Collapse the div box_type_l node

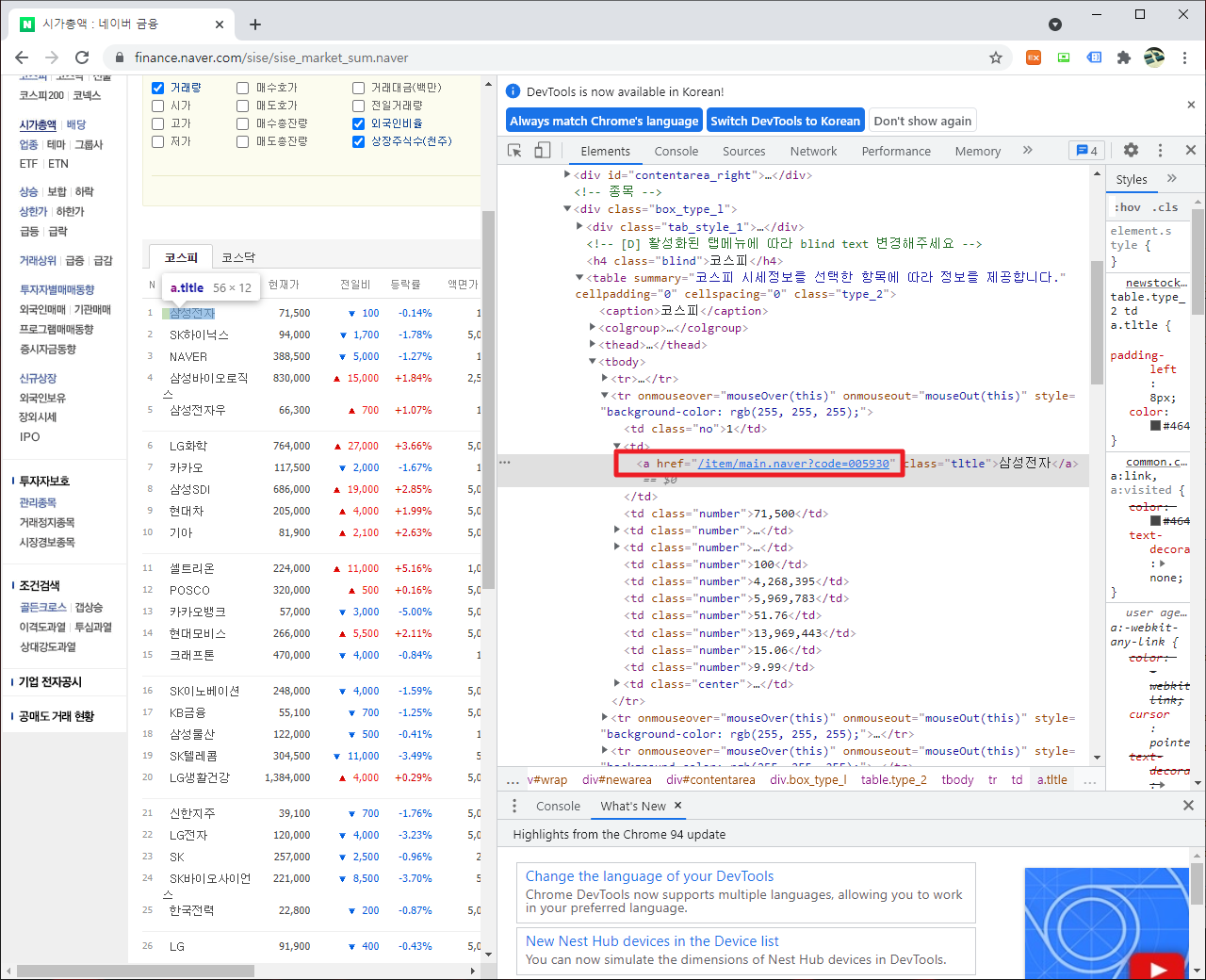pyautogui.click(x=567, y=209)
